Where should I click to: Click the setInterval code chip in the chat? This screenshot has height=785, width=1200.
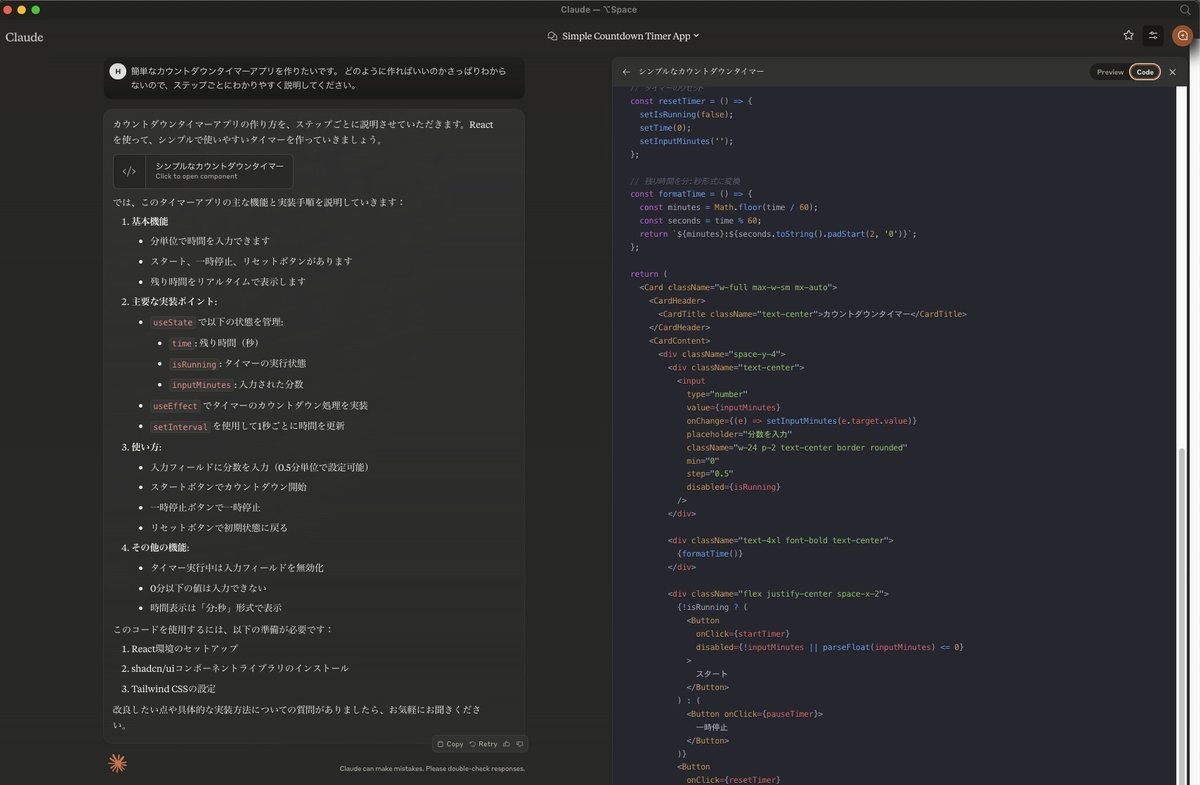180,427
